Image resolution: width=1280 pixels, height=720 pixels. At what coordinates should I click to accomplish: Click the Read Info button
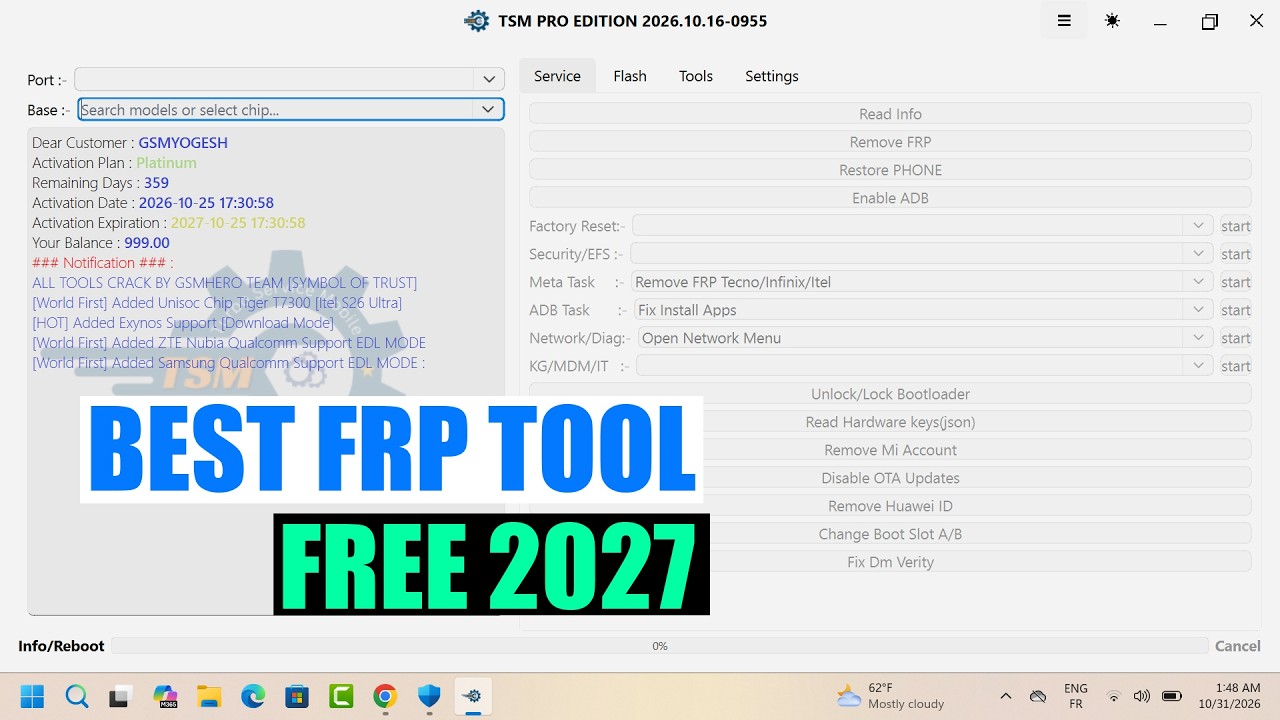(890, 114)
